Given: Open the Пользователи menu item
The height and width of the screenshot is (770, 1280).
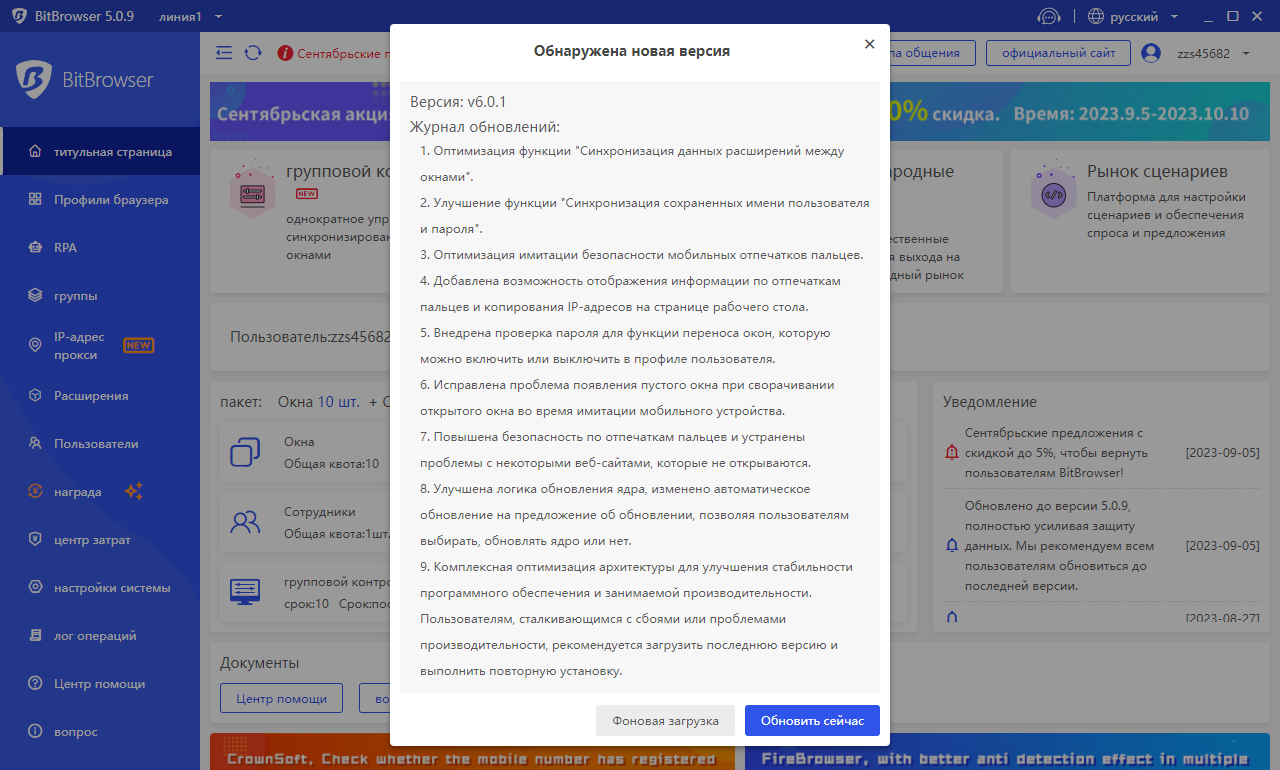Looking at the screenshot, I should click(100, 444).
